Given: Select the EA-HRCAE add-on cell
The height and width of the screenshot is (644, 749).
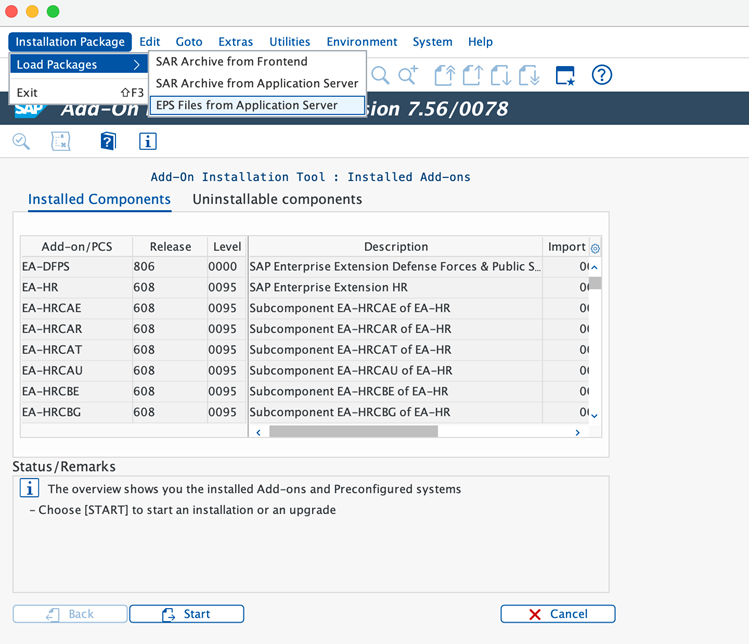Looking at the screenshot, I should click(x=76, y=308).
